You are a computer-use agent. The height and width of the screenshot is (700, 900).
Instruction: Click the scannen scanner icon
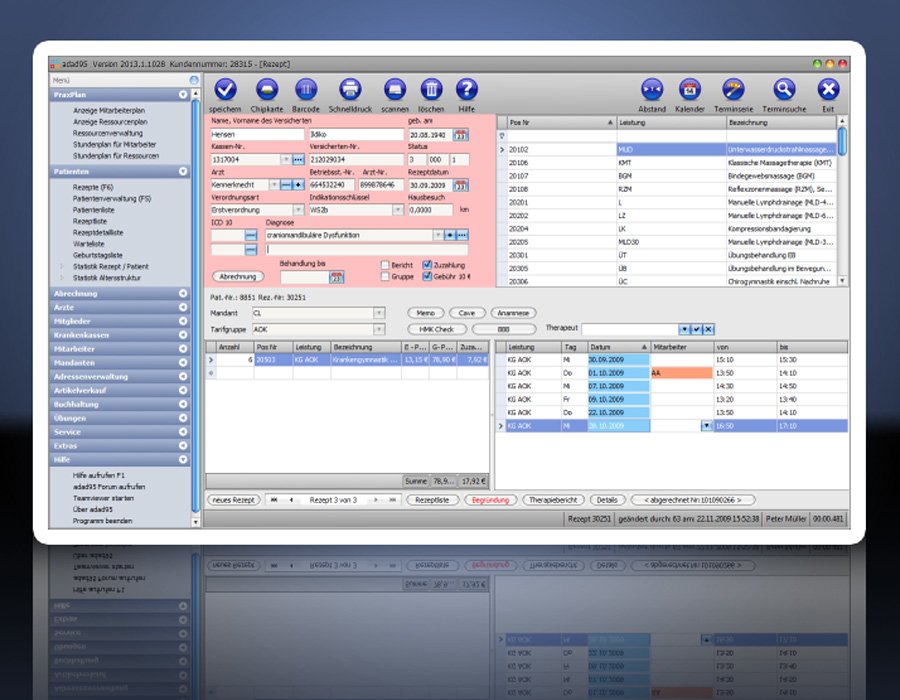394,90
